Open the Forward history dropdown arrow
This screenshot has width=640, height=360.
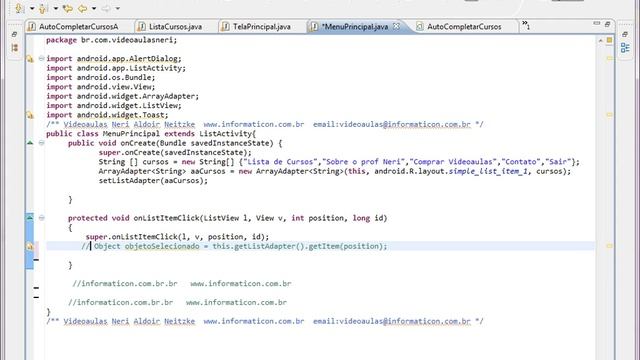click(118, 9)
